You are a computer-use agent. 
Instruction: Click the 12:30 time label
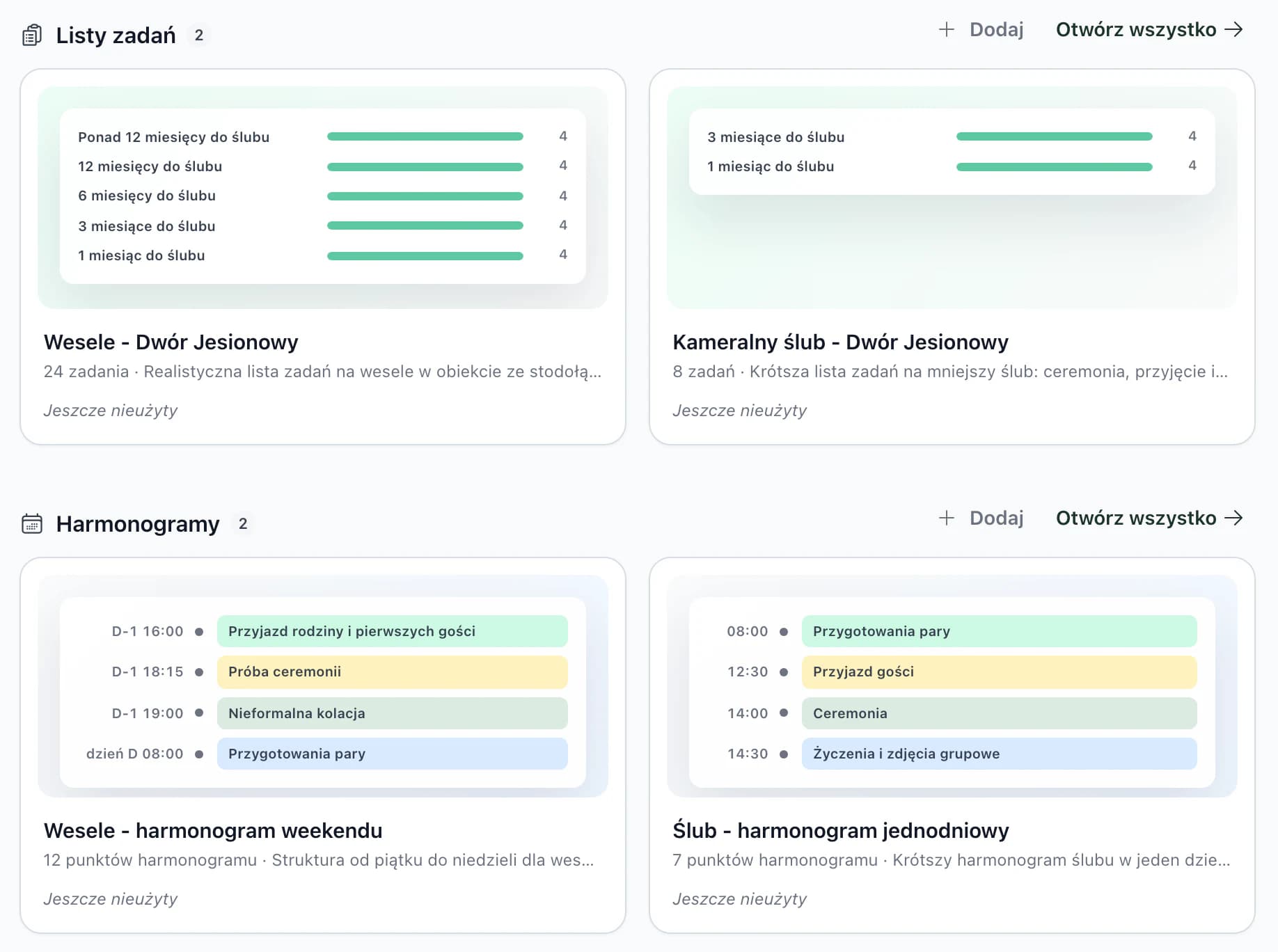[x=748, y=672]
